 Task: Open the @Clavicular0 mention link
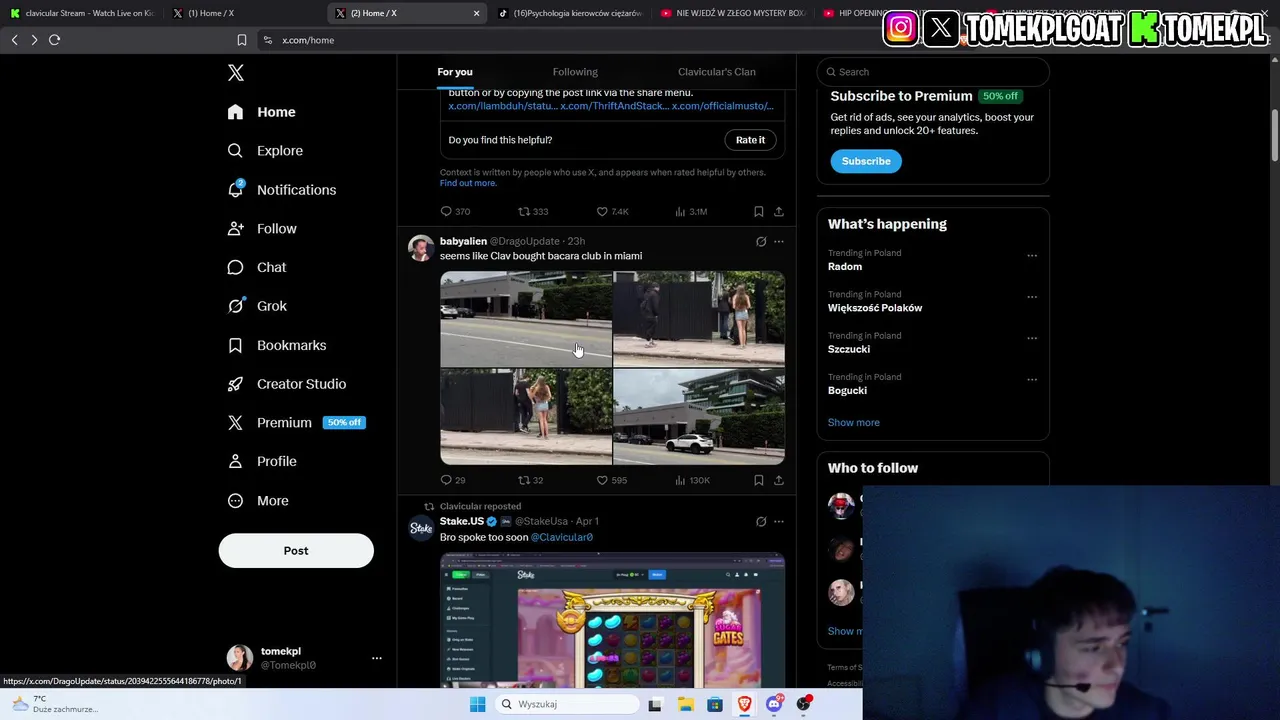[x=562, y=538]
